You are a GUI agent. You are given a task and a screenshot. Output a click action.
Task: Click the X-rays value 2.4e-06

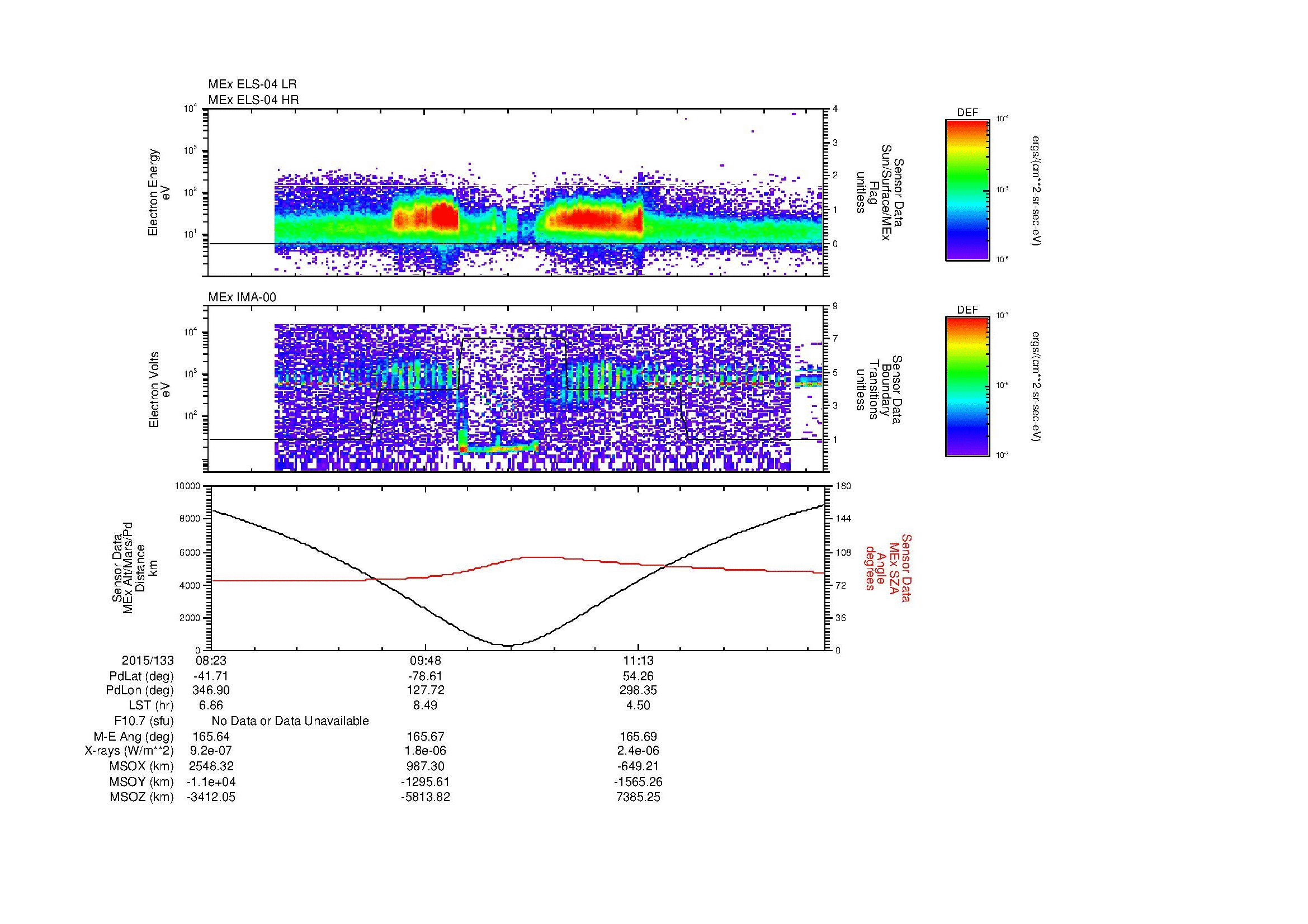638,751
